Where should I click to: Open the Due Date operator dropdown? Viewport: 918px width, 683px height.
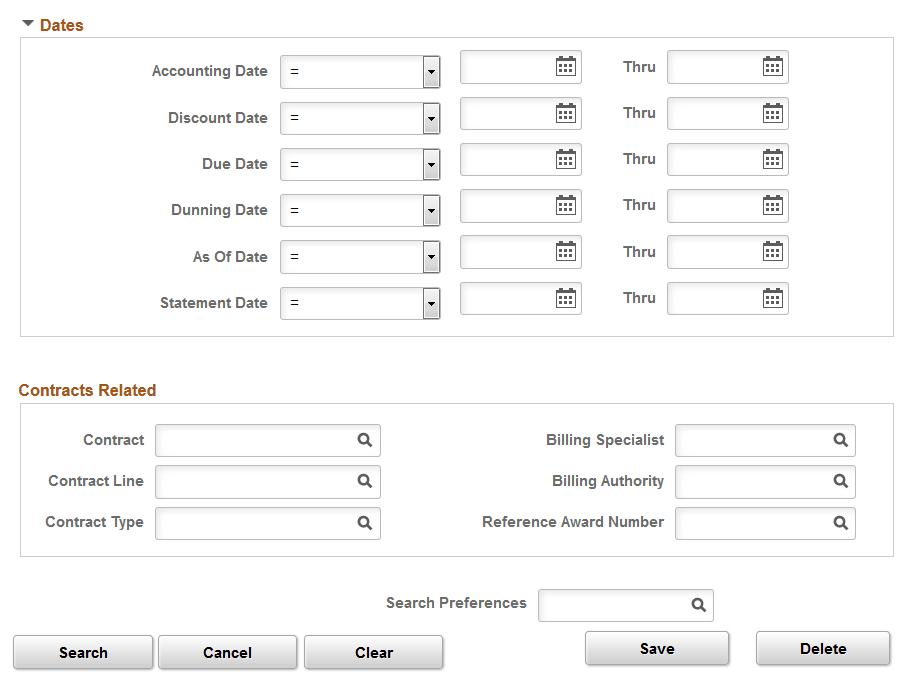point(430,164)
